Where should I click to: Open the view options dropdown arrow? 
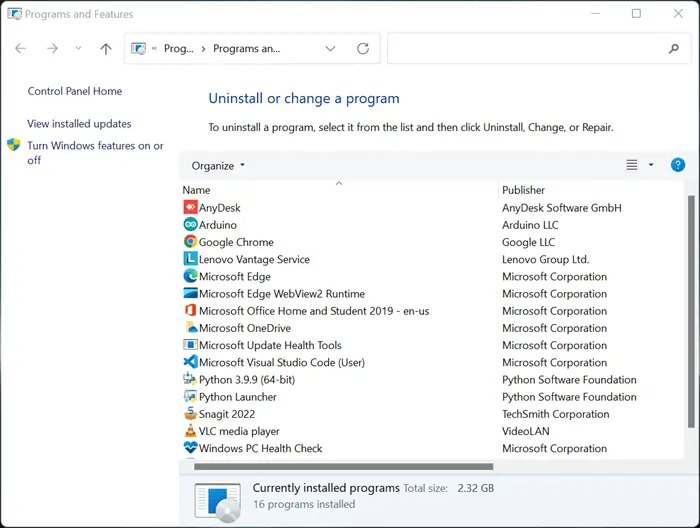click(x=651, y=165)
